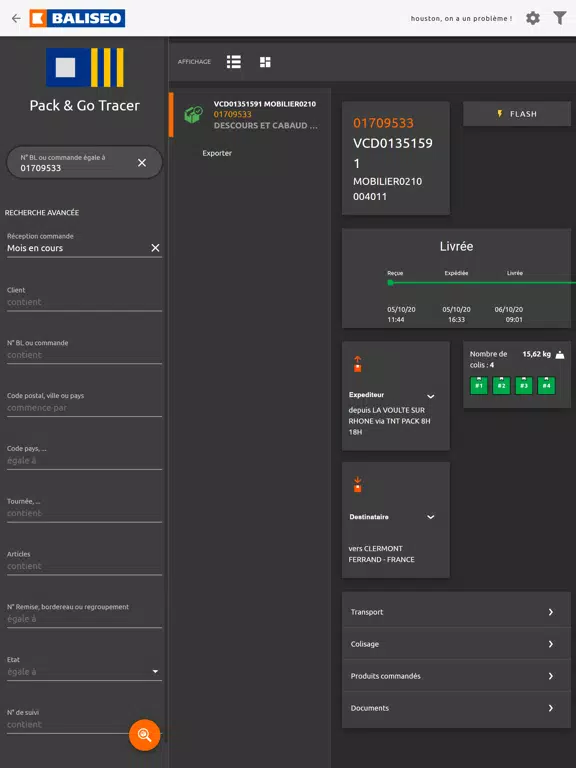The image size is (576, 768).
Task: Expand the Expediteur details chevron
Action: (x=431, y=396)
